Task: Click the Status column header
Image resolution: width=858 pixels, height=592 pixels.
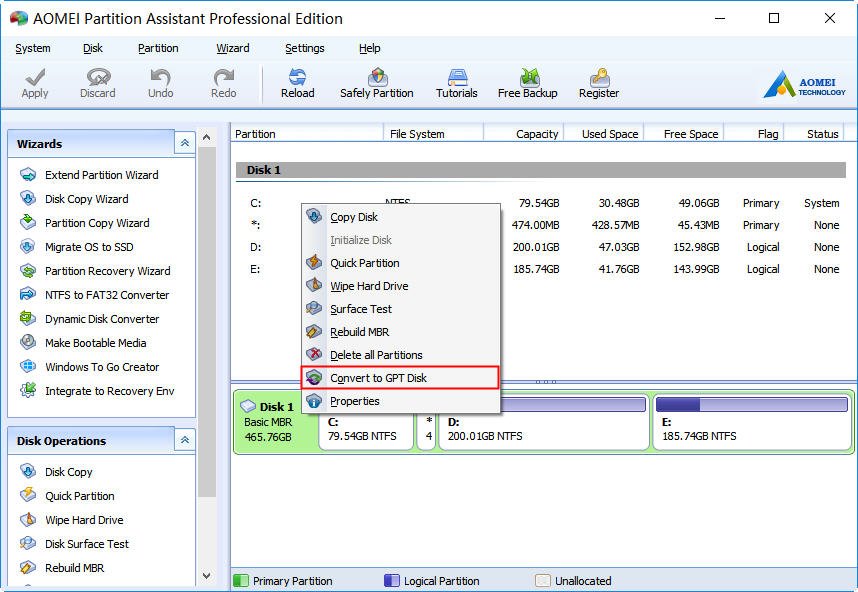Action: pos(815,134)
